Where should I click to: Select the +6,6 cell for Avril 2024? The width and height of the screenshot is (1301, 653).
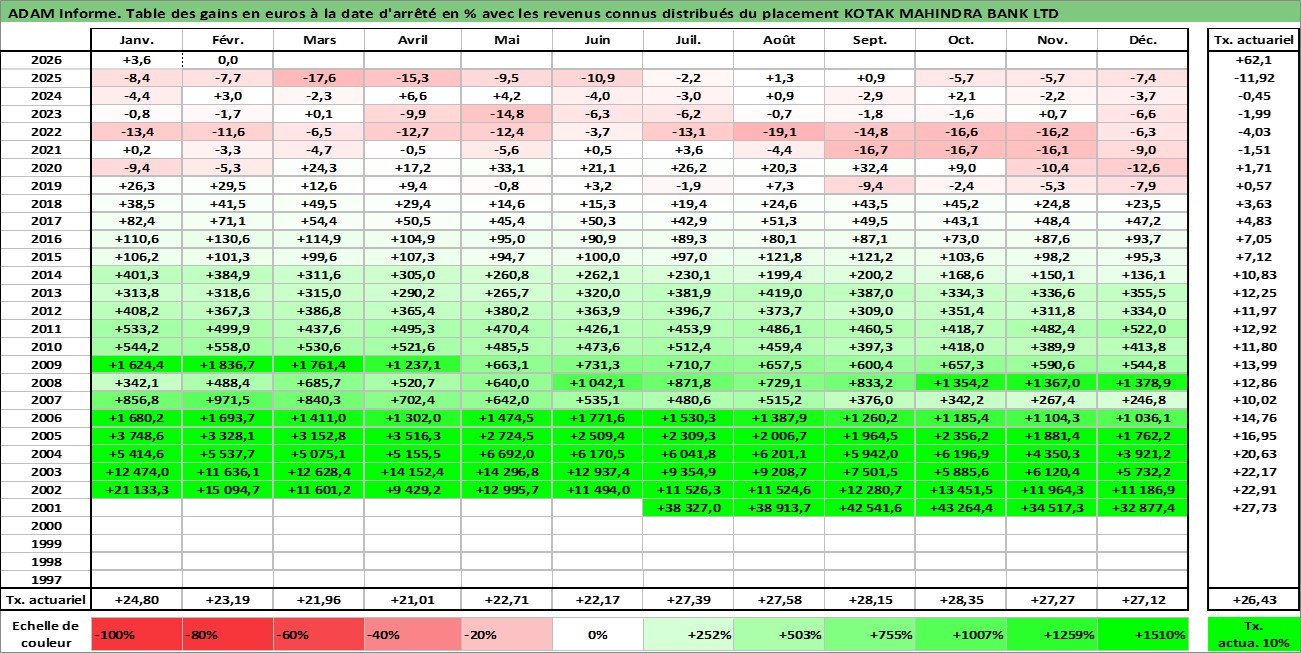click(x=412, y=96)
